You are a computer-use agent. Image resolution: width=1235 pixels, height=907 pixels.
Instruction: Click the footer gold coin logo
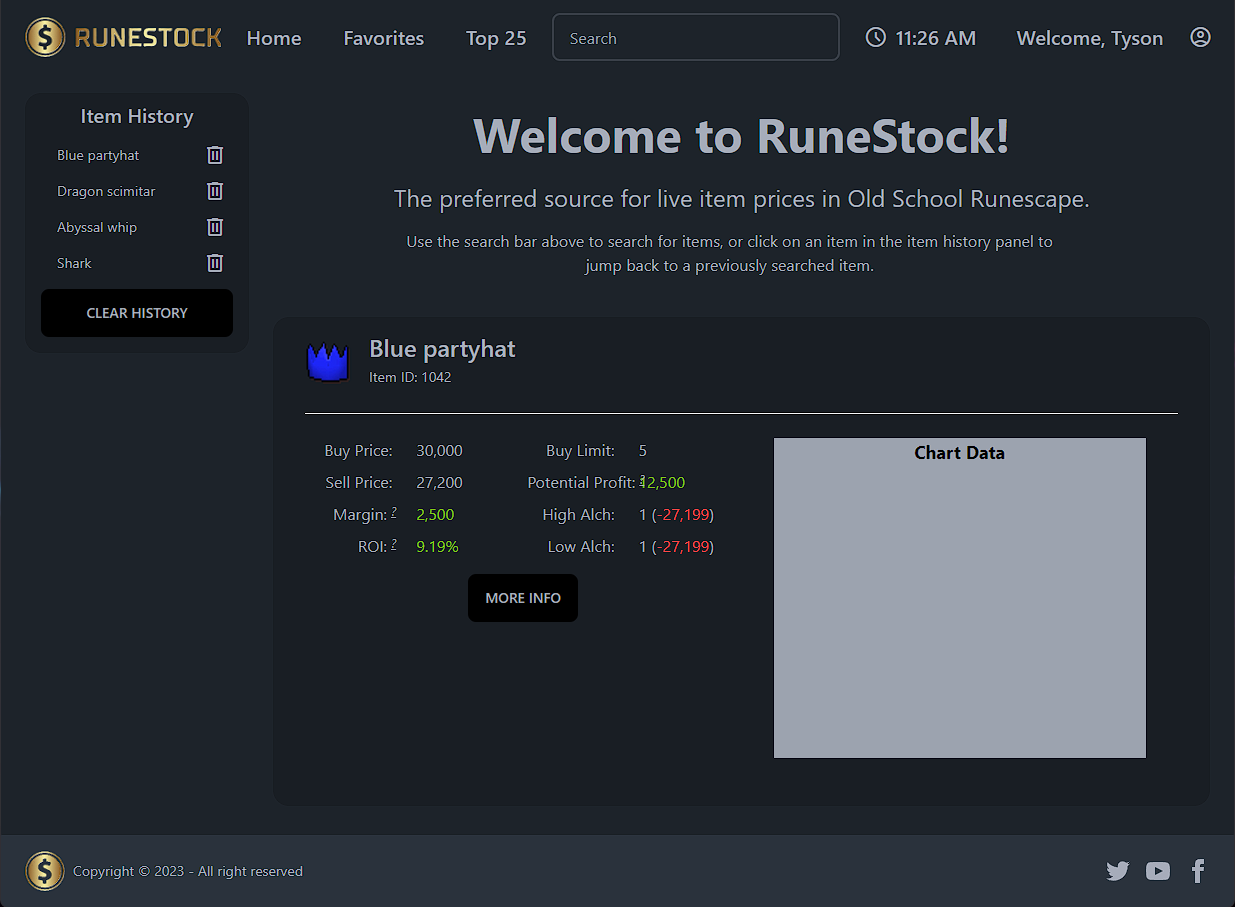45,871
